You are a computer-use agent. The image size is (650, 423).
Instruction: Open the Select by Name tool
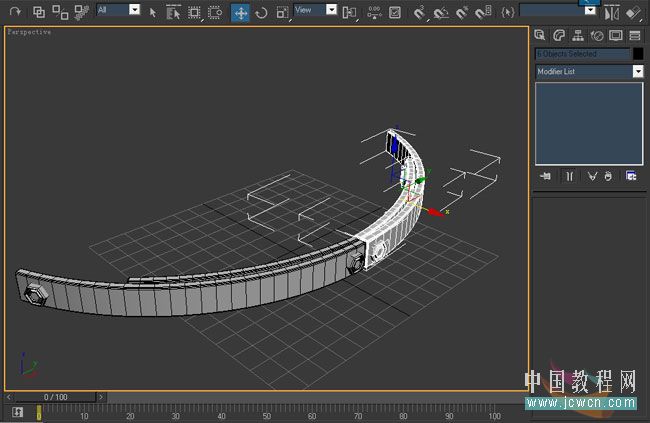point(173,12)
